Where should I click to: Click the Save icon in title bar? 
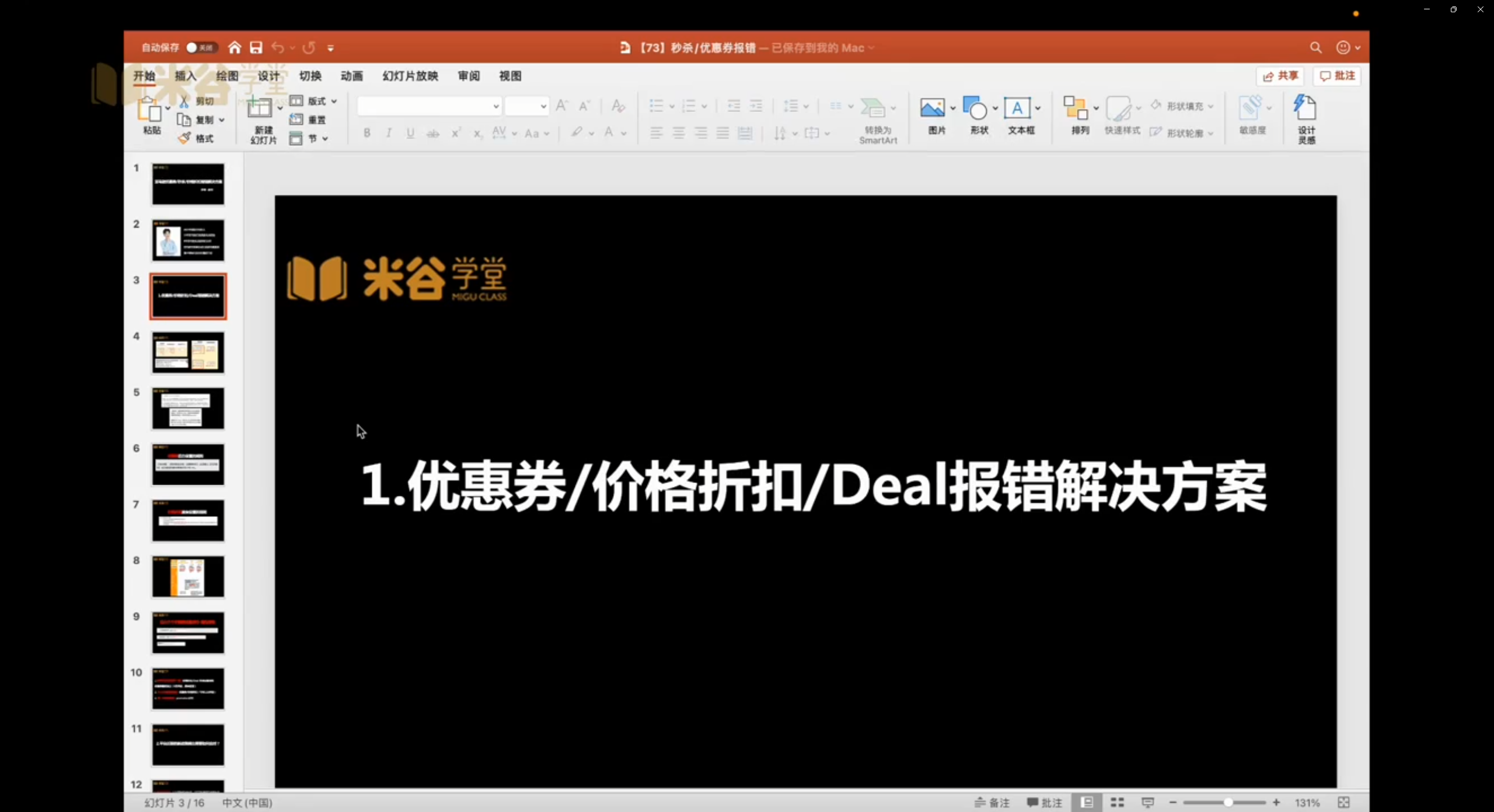tap(256, 48)
